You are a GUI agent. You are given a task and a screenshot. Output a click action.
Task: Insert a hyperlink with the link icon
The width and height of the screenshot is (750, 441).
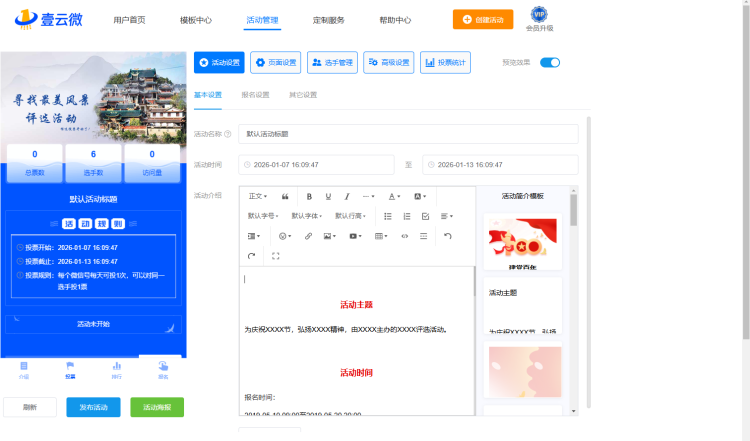pyautogui.click(x=308, y=236)
